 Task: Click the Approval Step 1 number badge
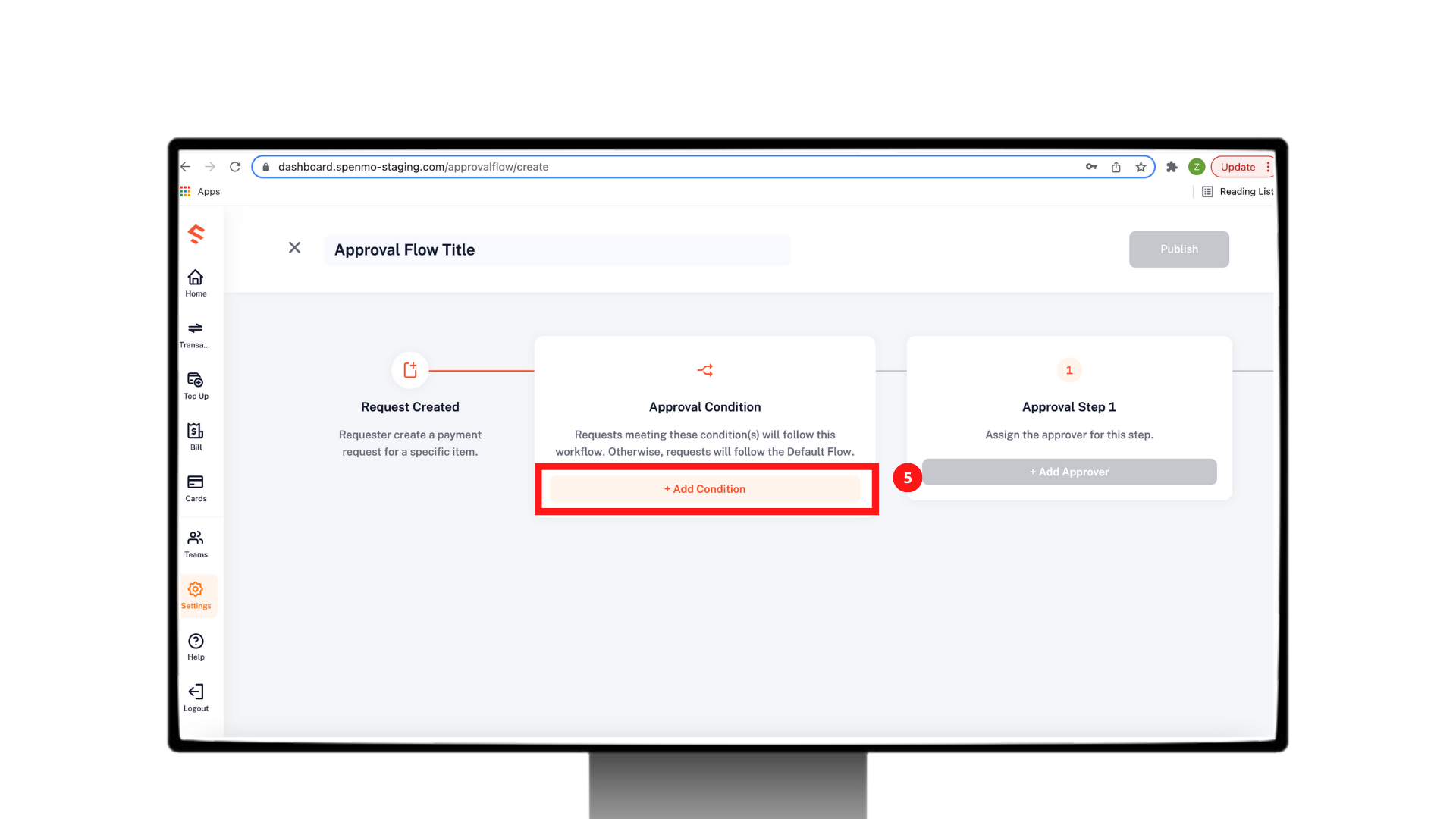tap(1069, 370)
